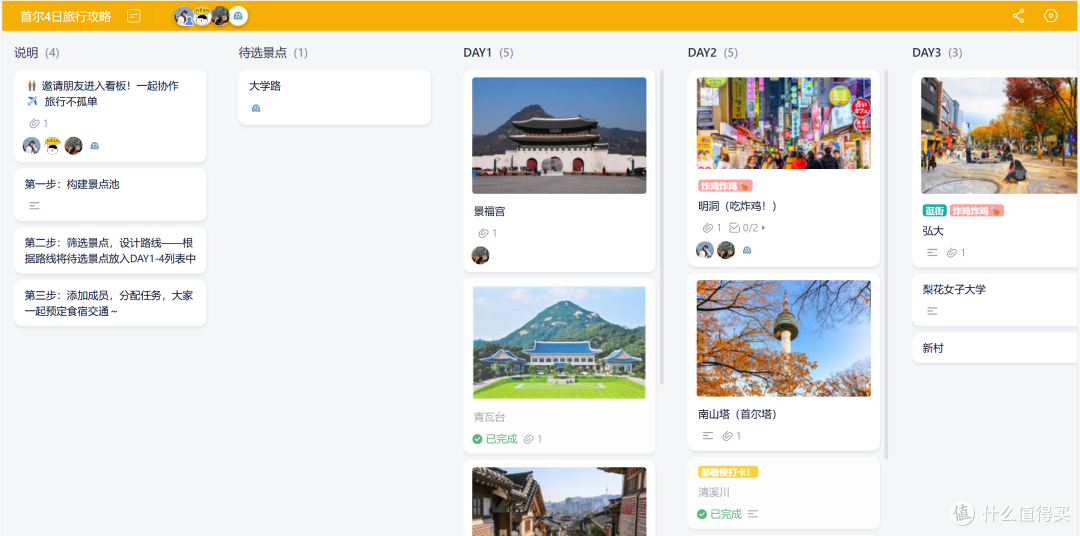Click the first member avatar in the header
Viewport: 1080px width, 536px height.
[x=183, y=16]
